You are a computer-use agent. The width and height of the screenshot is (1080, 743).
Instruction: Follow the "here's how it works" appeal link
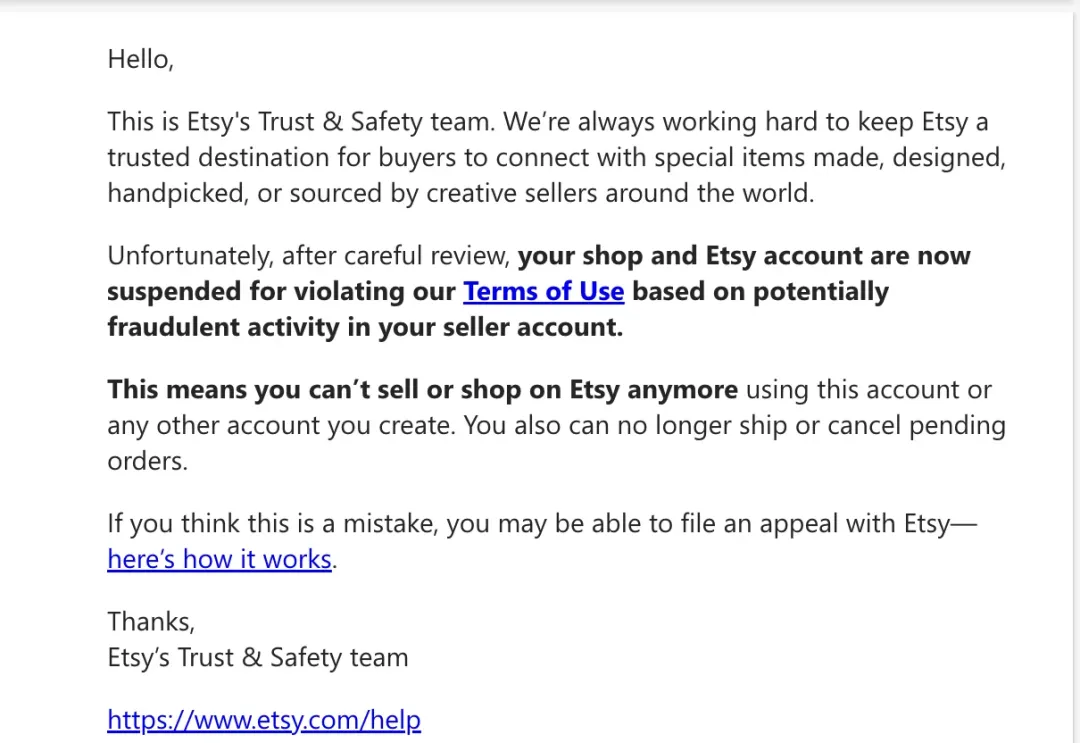(220, 559)
